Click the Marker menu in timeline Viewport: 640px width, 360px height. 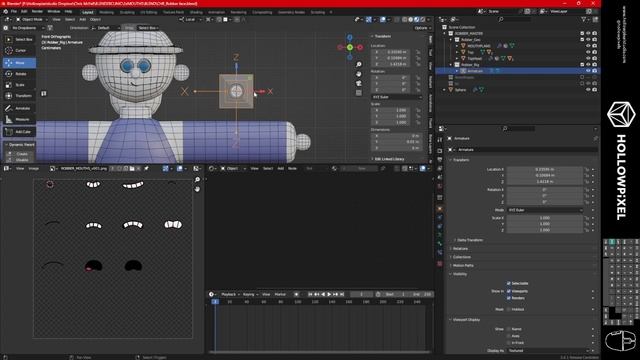pos(280,294)
